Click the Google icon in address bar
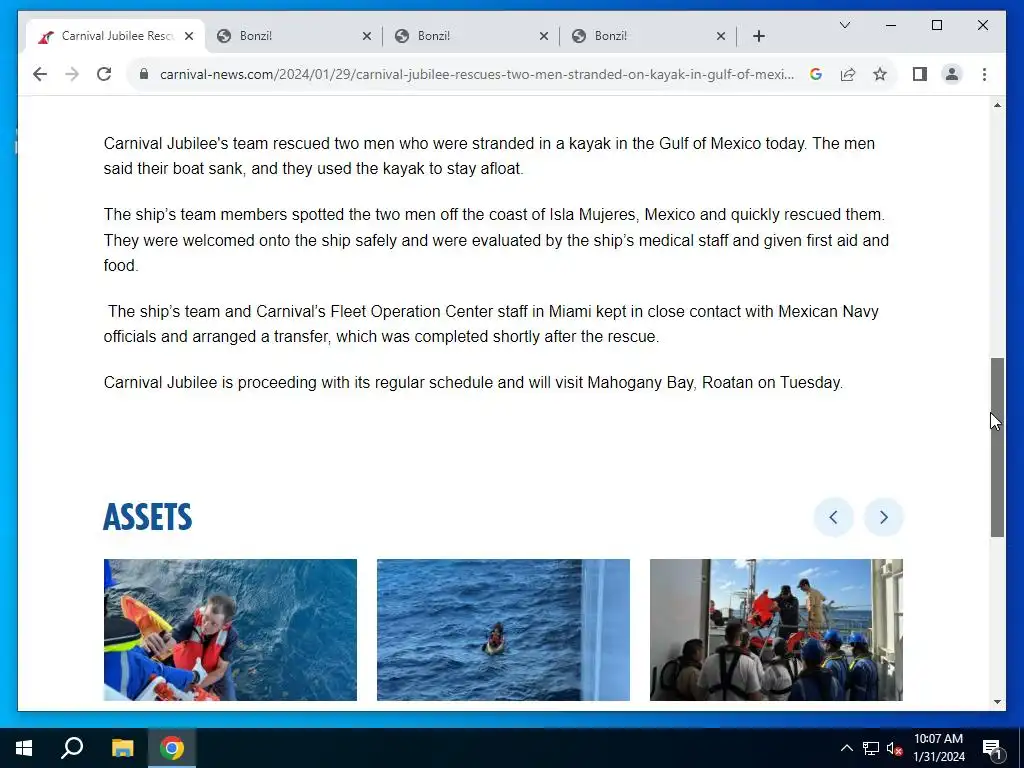Viewport: 1024px width, 768px height. coord(816,74)
